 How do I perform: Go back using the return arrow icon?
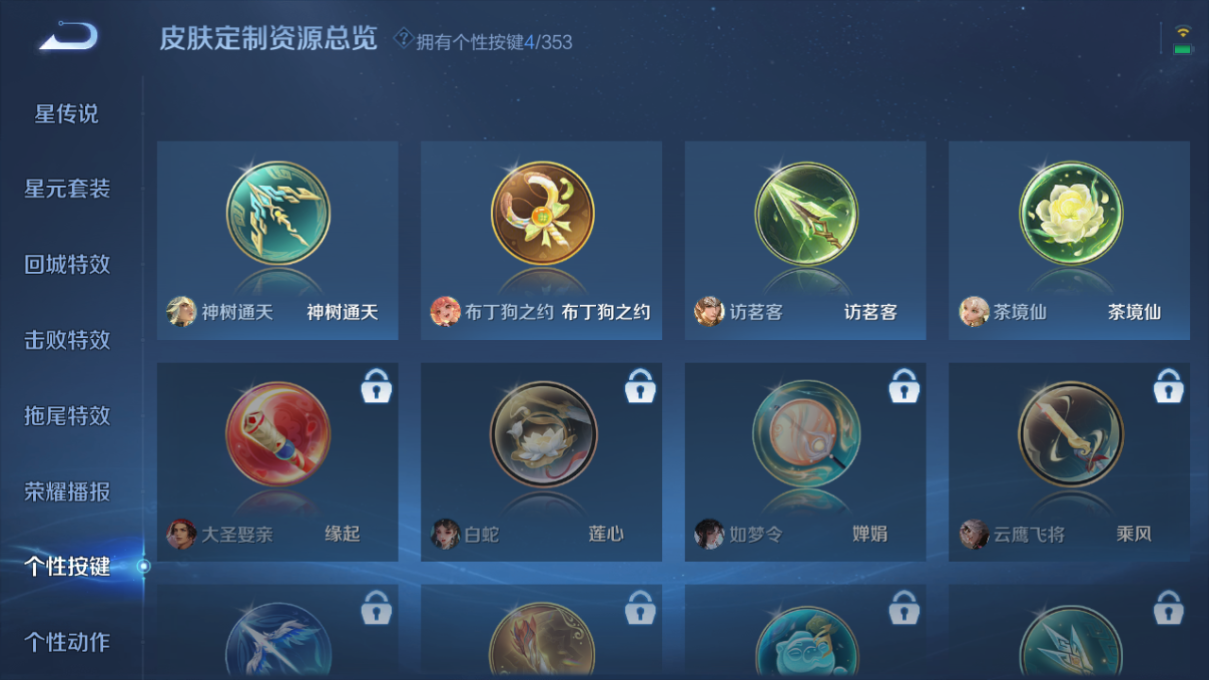[68, 37]
